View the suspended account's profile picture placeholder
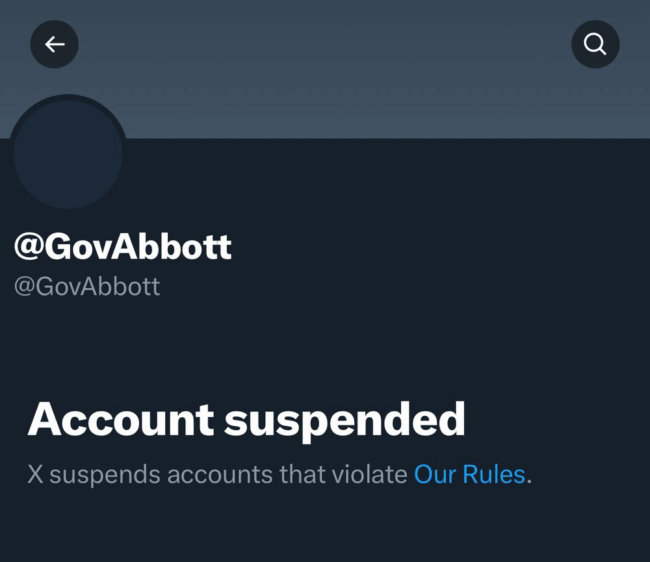The height and width of the screenshot is (562, 650). [68, 153]
